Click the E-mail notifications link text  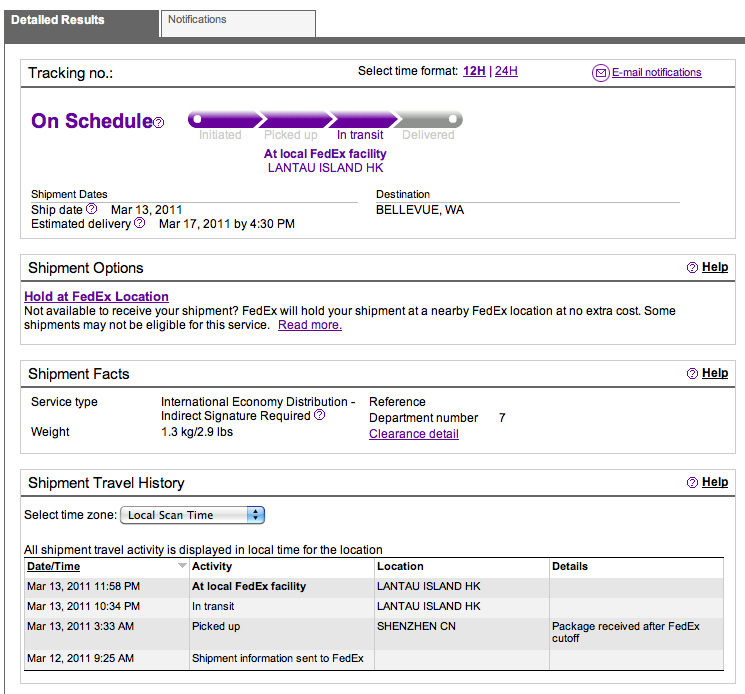point(656,72)
